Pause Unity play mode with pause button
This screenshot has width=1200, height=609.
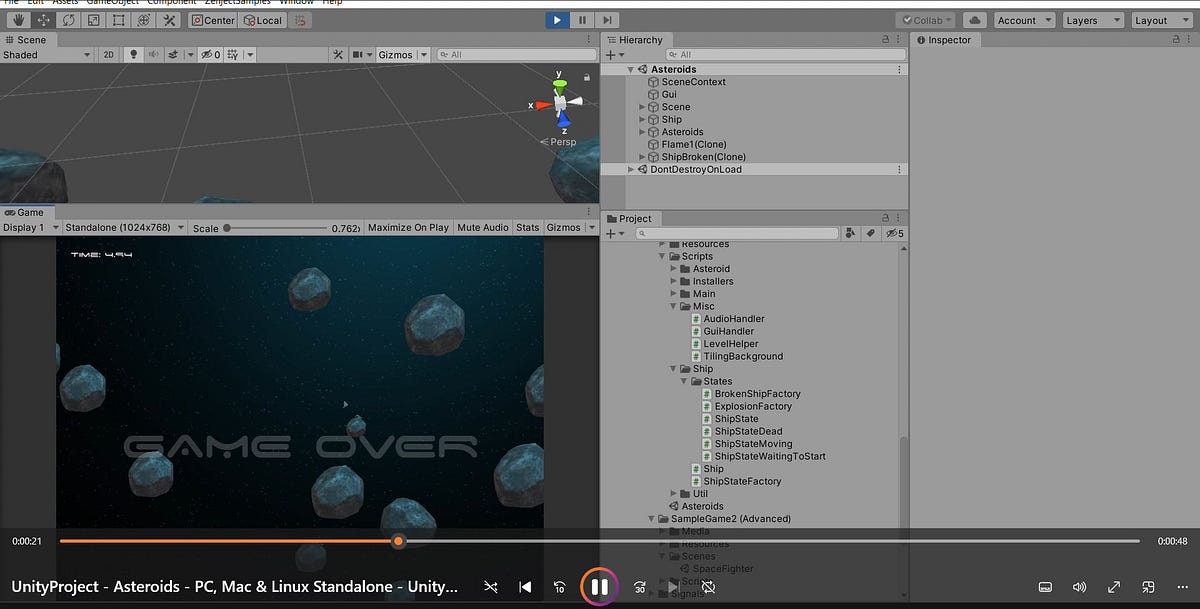581,19
